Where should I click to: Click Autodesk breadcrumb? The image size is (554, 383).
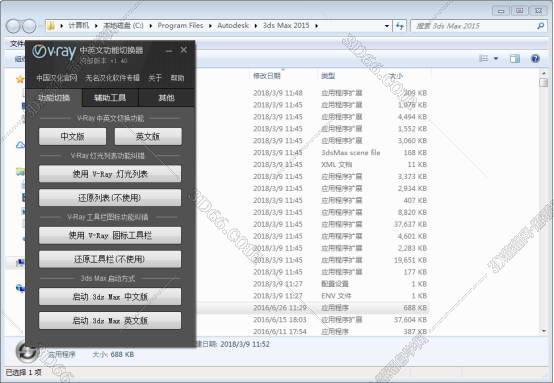pos(233,25)
